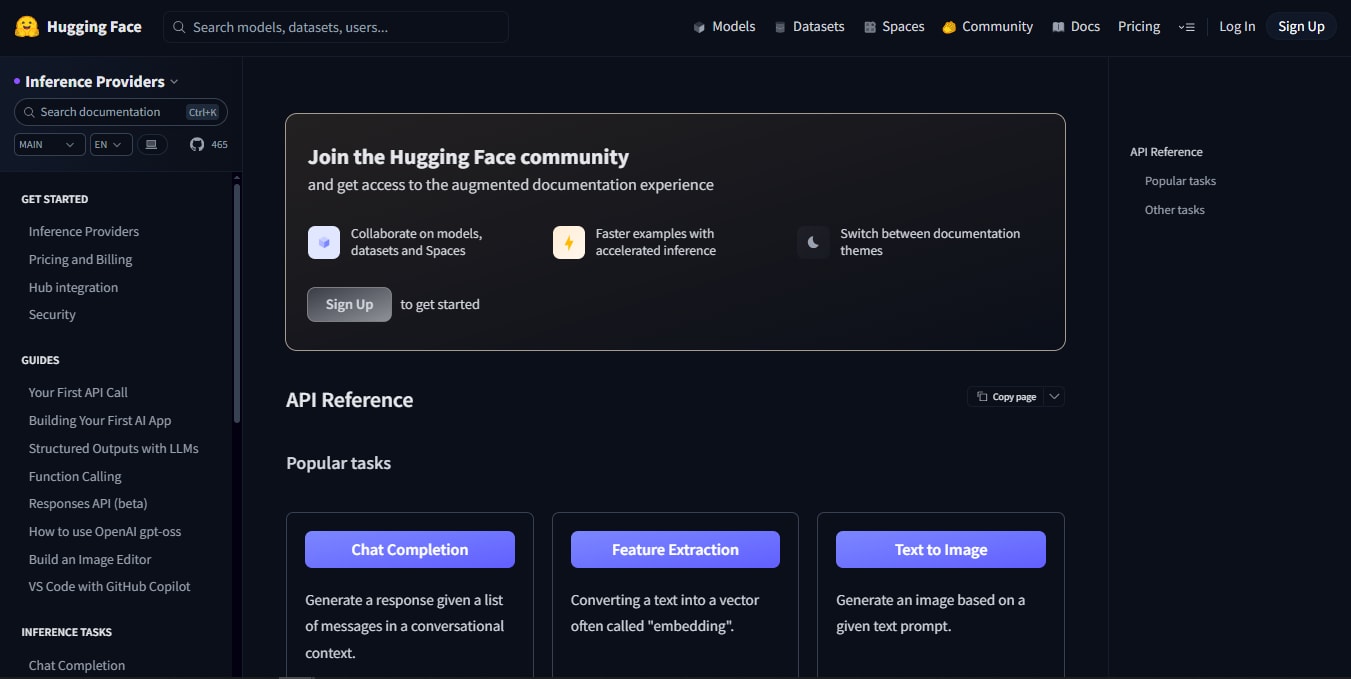Open the EN language dropdown
Viewport: 1351px width, 679px height.
[x=110, y=144]
